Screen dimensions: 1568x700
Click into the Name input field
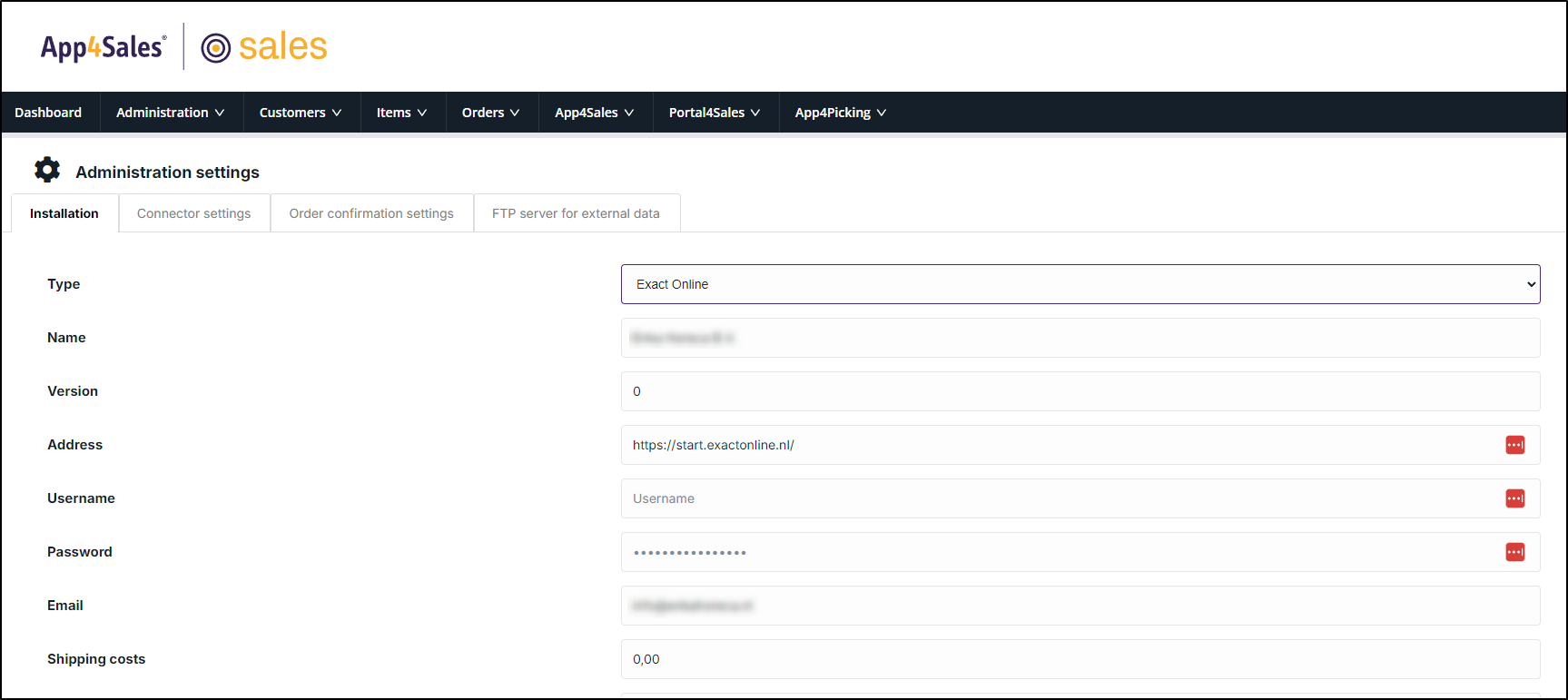tap(1080, 338)
